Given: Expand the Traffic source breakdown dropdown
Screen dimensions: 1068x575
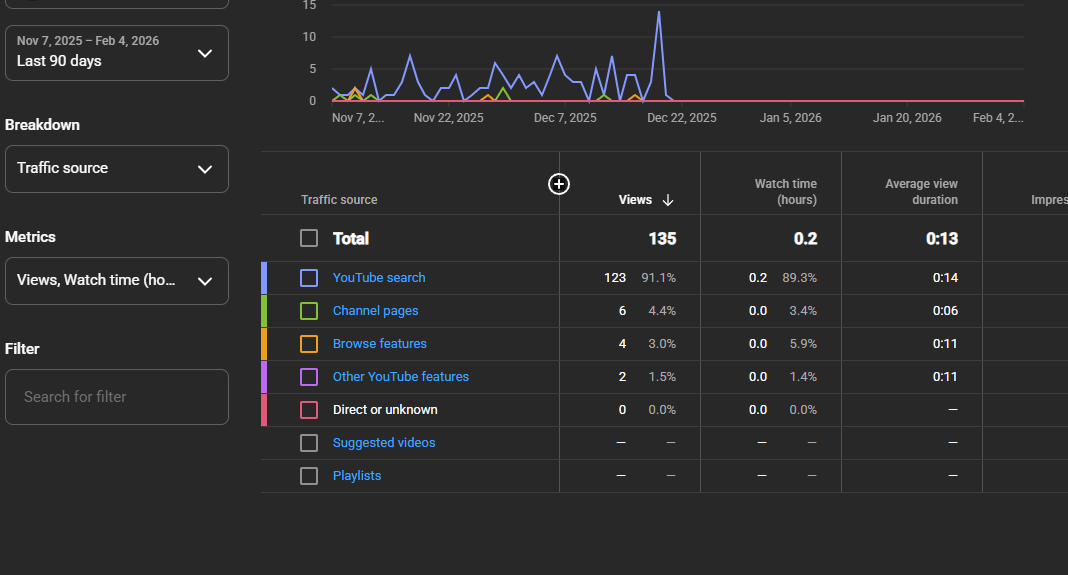Looking at the screenshot, I should pyautogui.click(x=116, y=169).
